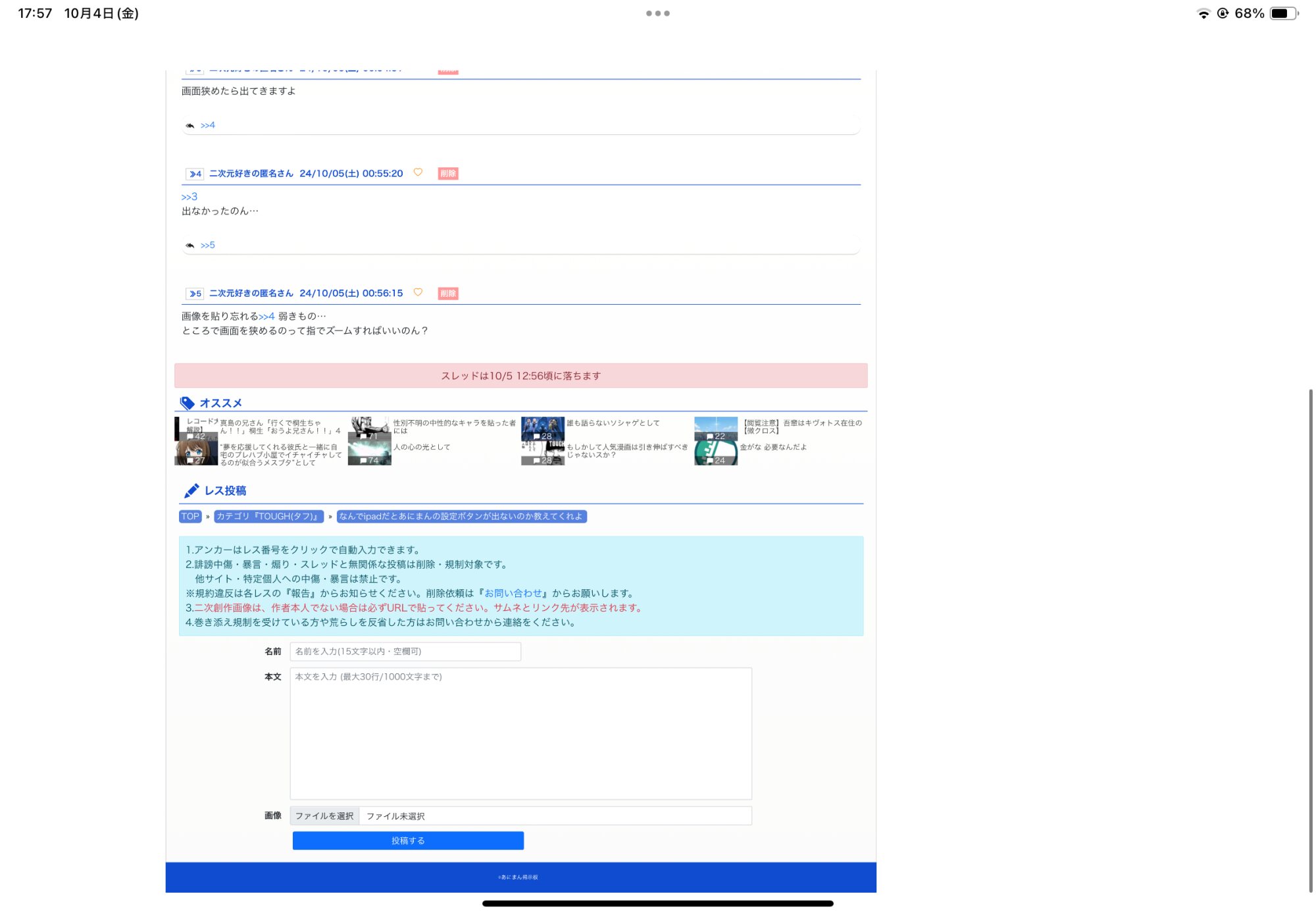This screenshot has height=915, width=1316.
Task: Tap the three-dot multitasking icon
Action: (x=657, y=13)
